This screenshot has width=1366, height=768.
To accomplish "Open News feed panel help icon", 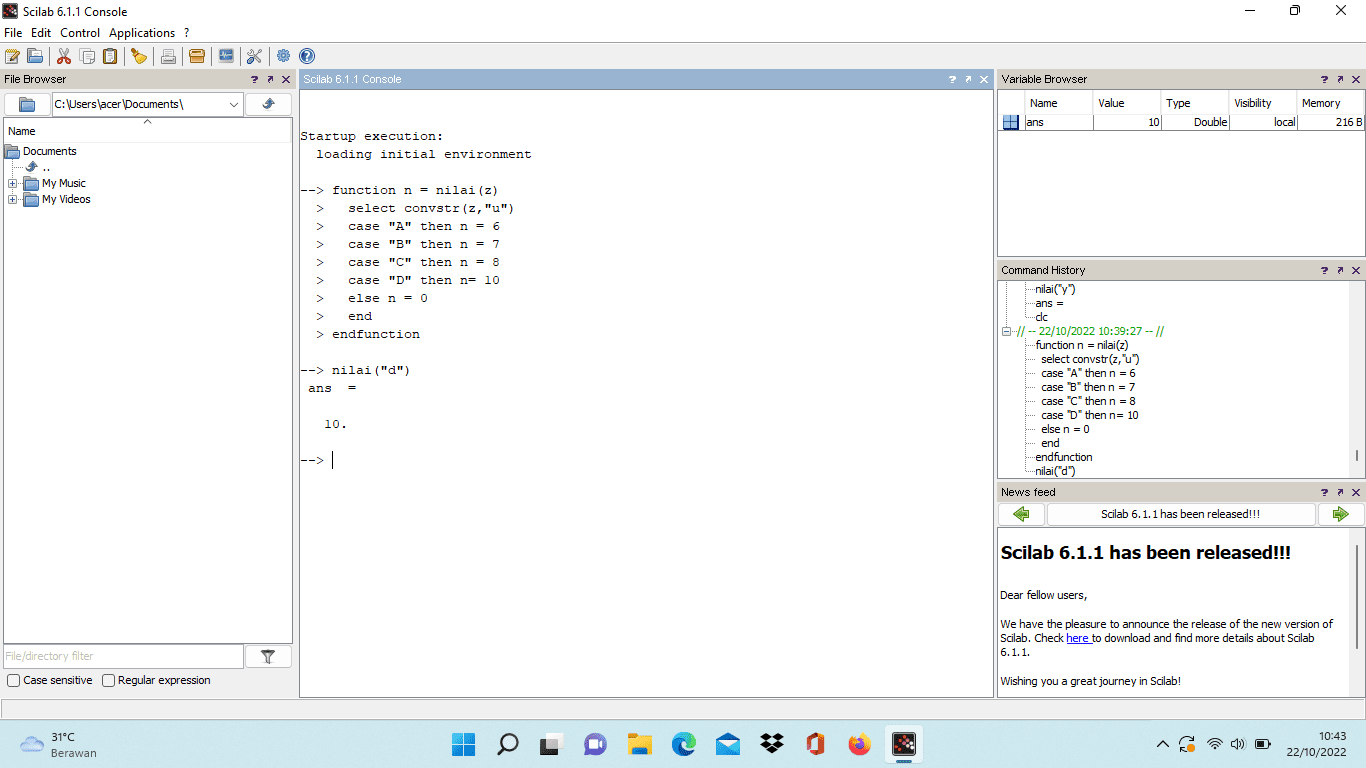I will 1324,492.
